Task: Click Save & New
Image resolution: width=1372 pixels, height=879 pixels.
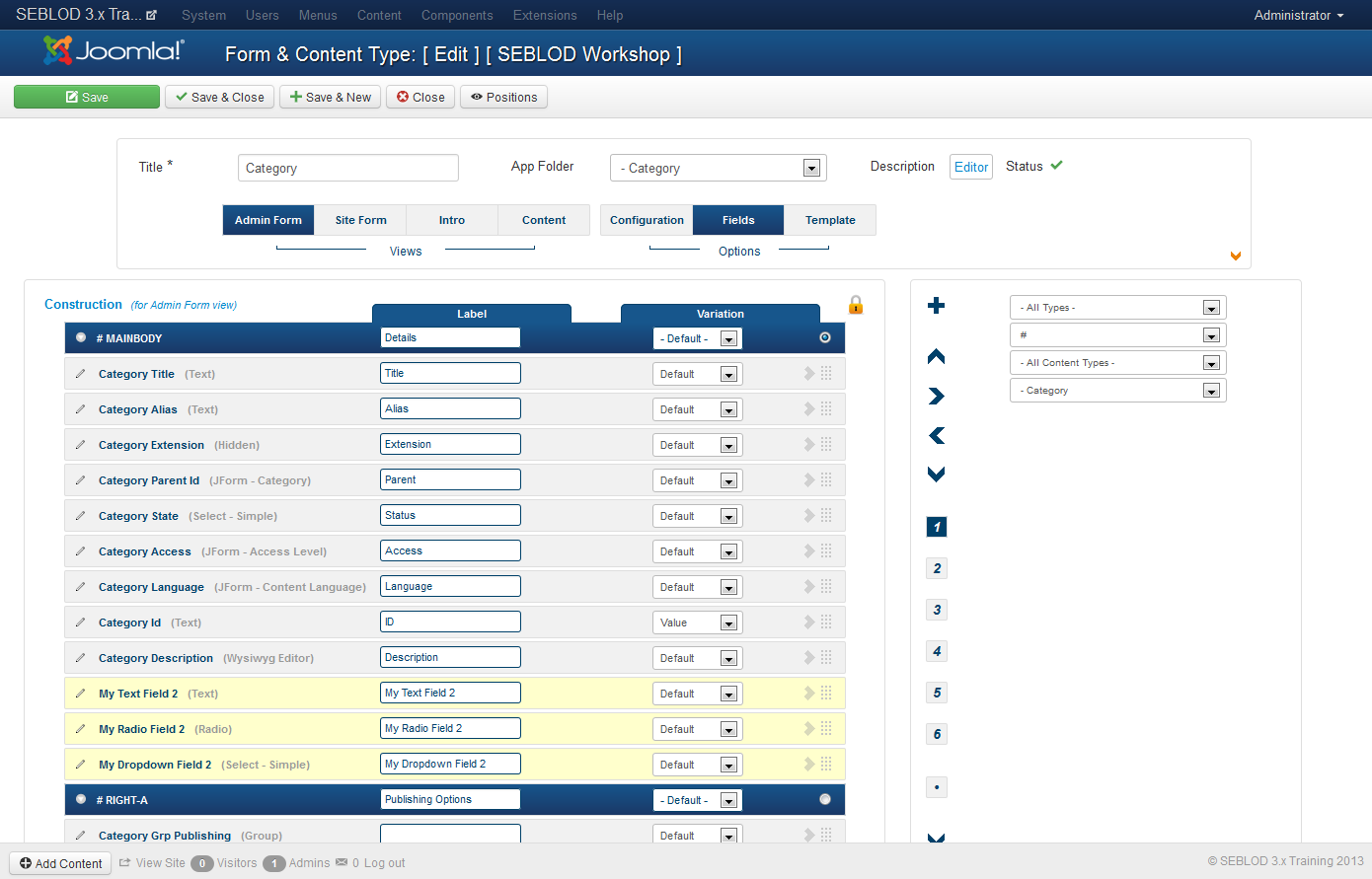Action: tap(331, 97)
